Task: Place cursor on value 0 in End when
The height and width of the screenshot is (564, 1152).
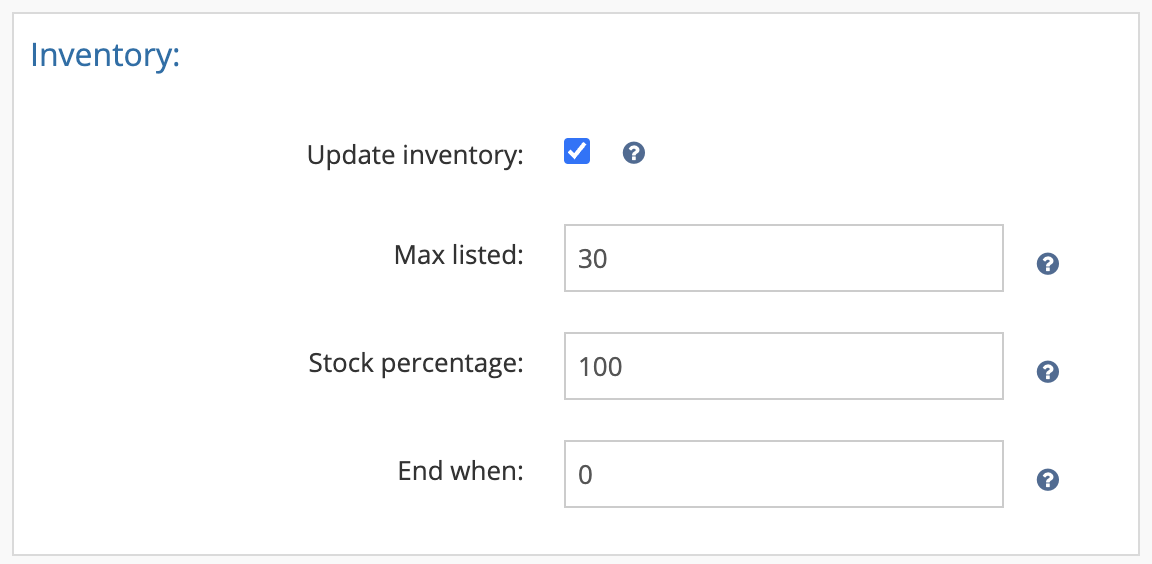Action: pyautogui.click(x=586, y=475)
